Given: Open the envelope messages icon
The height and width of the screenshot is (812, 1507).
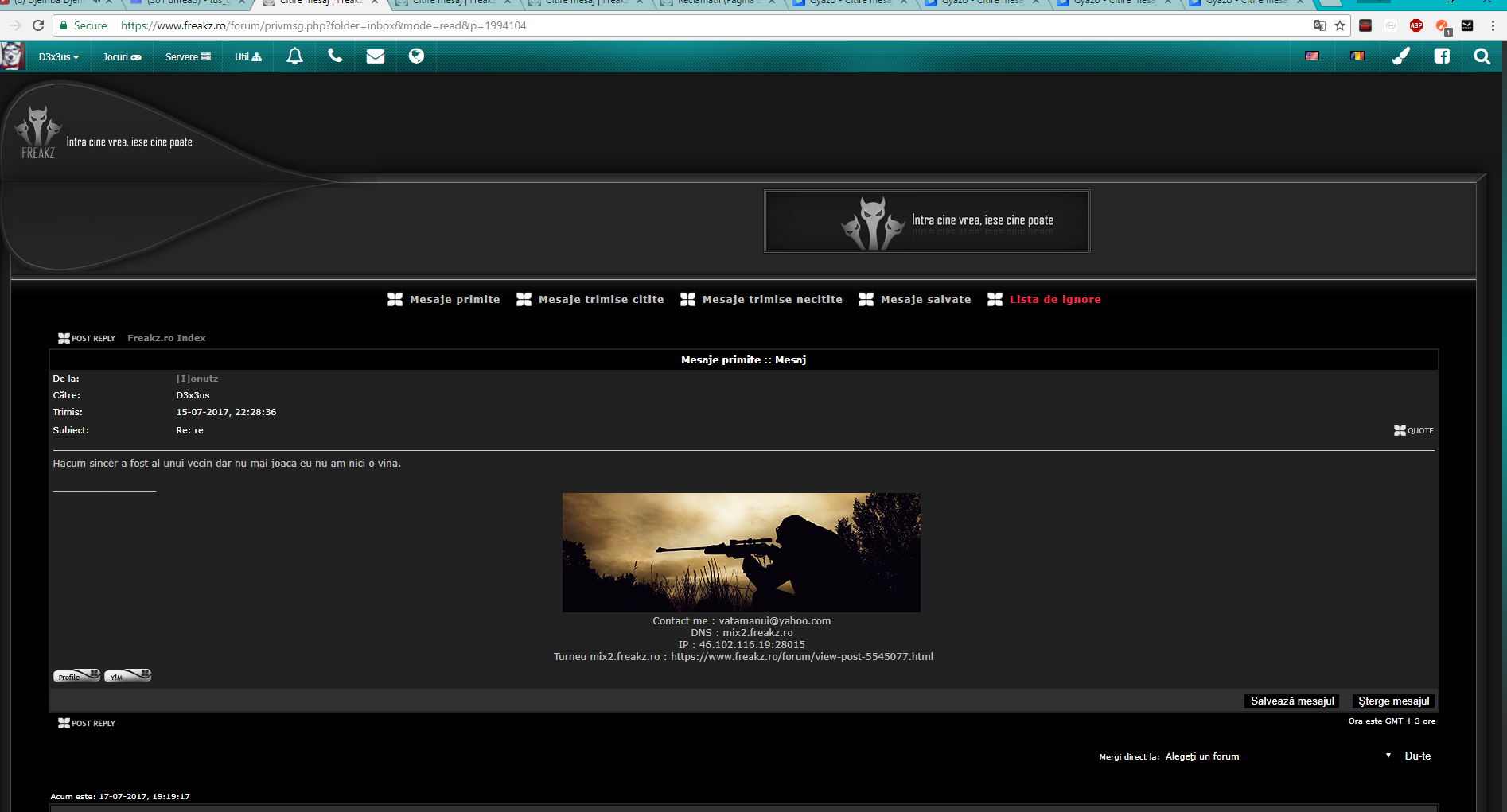Looking at the screenshot, I should pyautogui.click(x=376, y=56).
